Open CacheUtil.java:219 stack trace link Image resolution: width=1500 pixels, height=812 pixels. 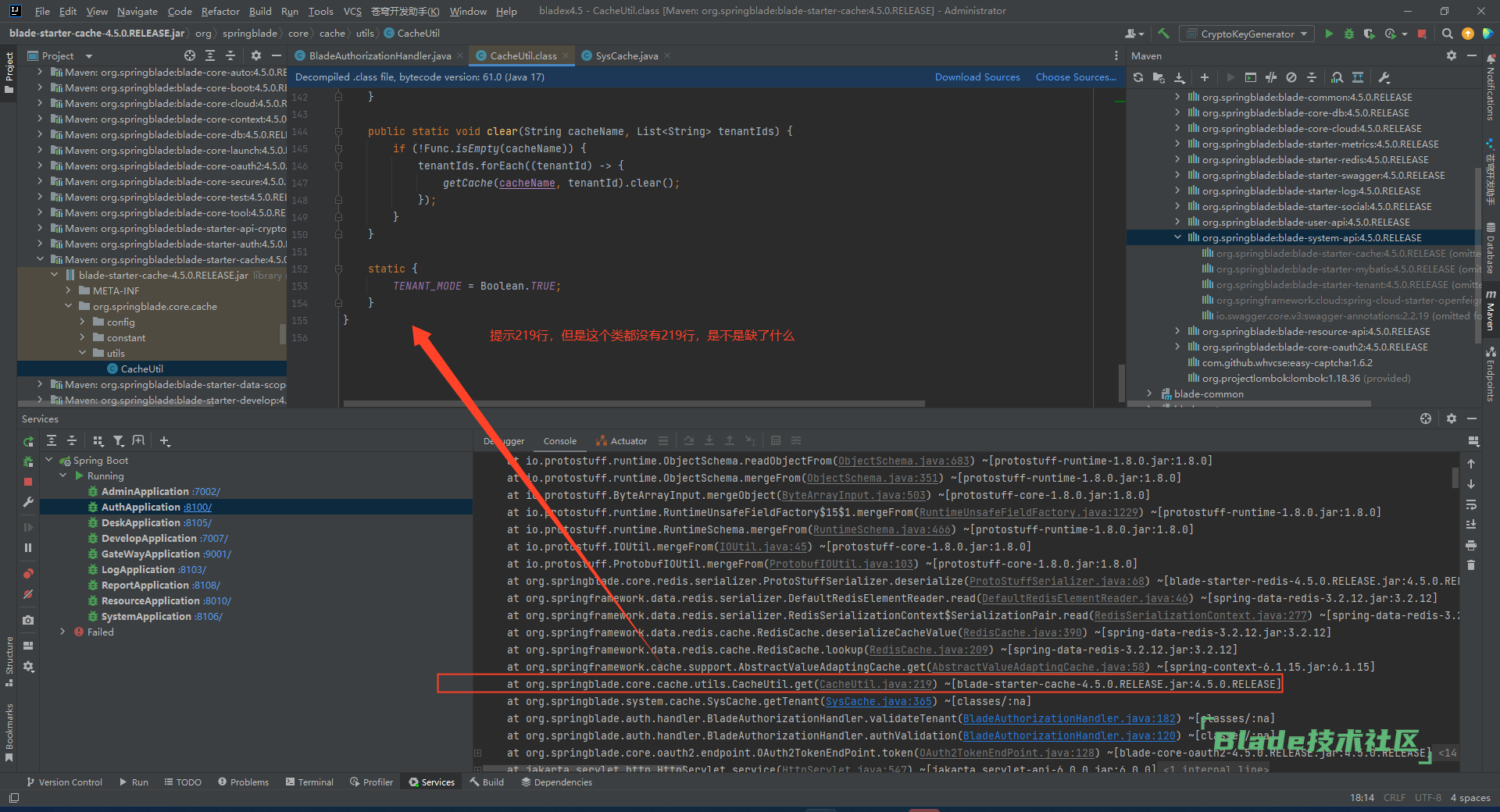coord(877,684)
